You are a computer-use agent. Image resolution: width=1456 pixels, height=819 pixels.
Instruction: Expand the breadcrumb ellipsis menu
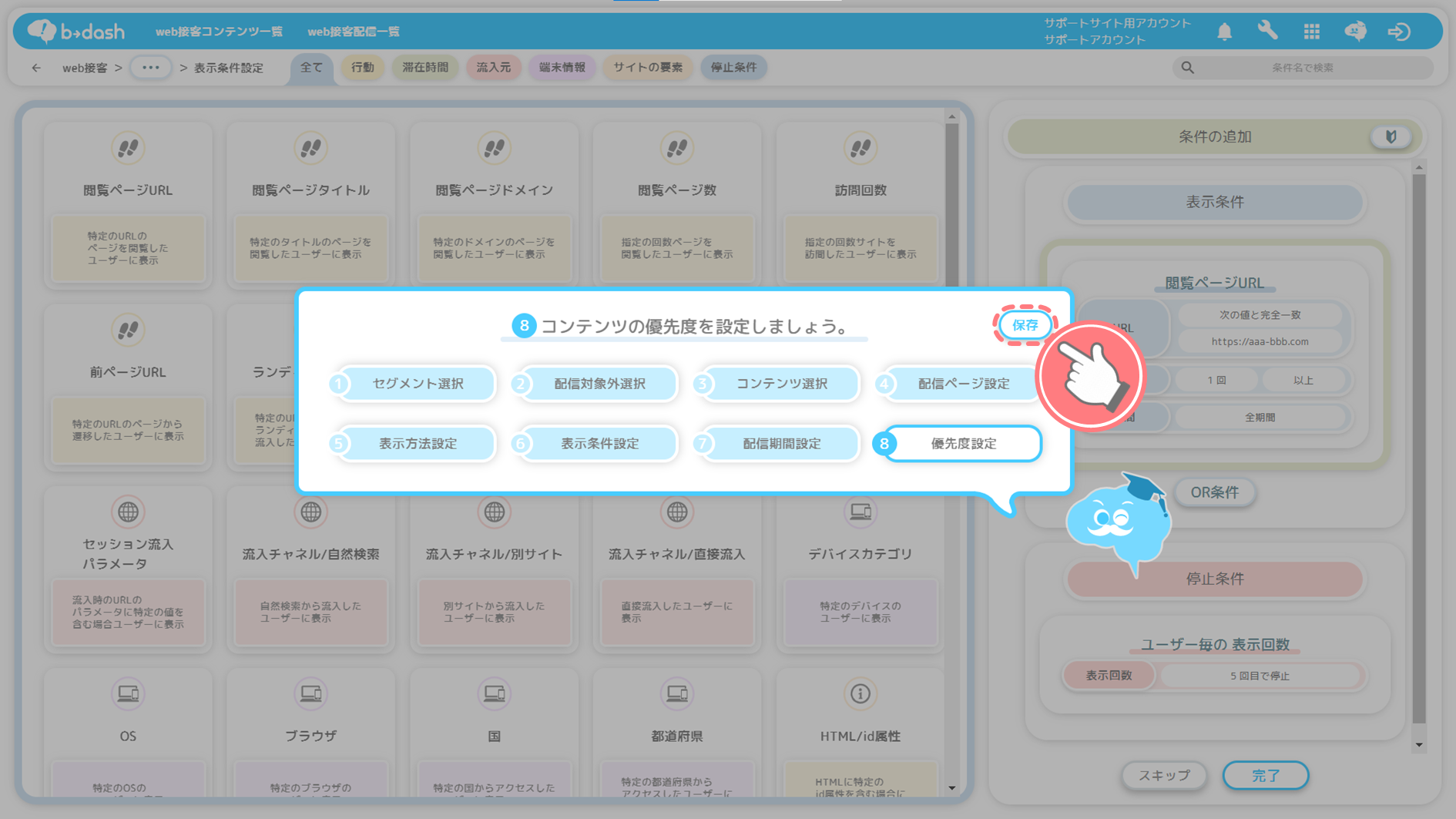(x=150, y=68)
